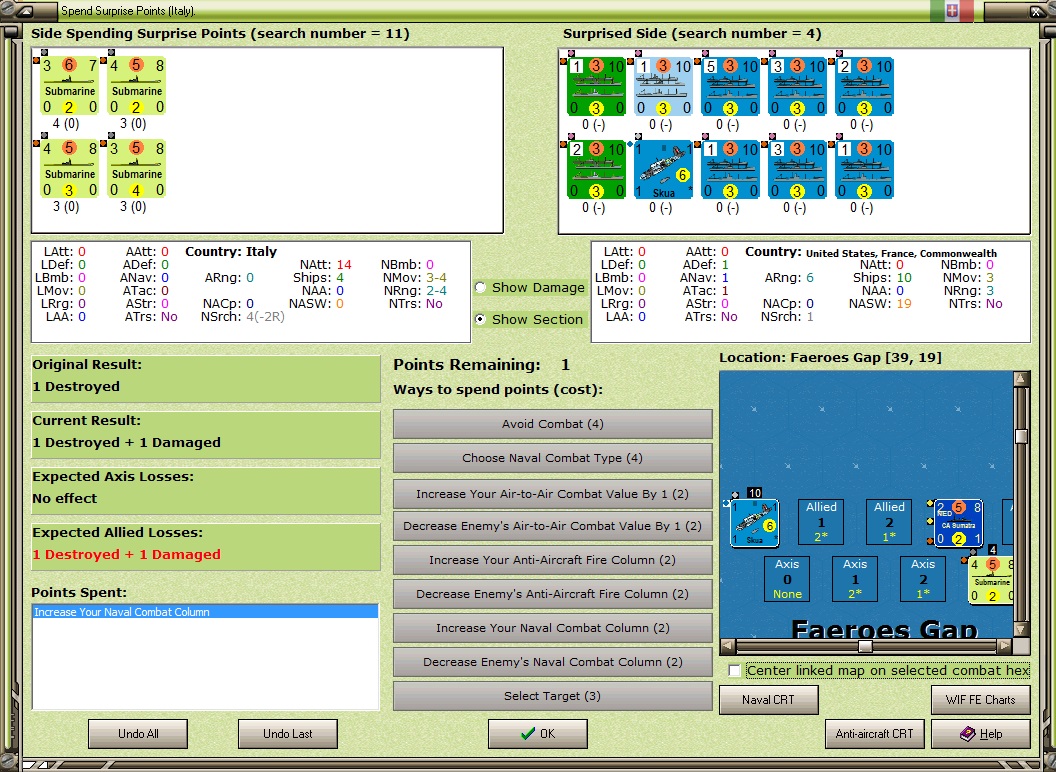Screen dimensions: 1056x772
Task: Select the blue 5-3-10 ship counter
Action: [x=730, y=87]
